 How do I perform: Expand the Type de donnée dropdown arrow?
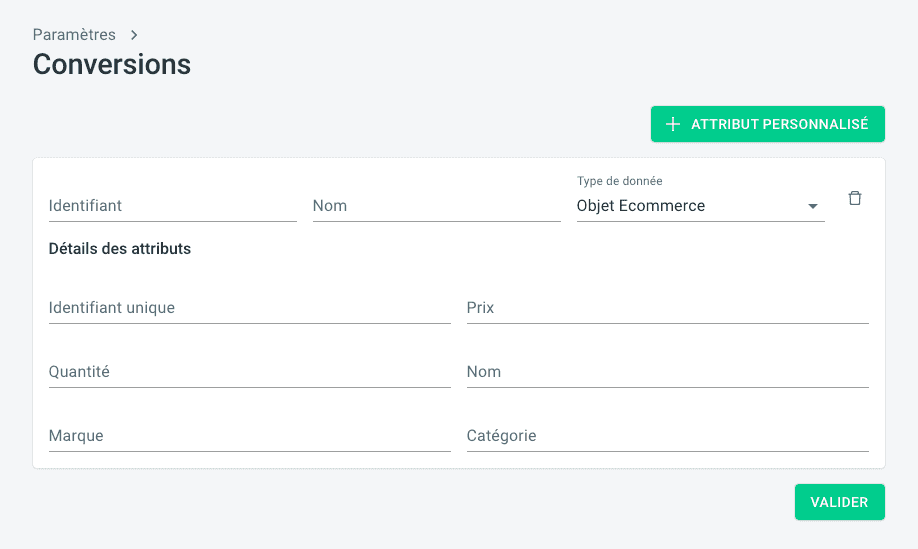813,207
